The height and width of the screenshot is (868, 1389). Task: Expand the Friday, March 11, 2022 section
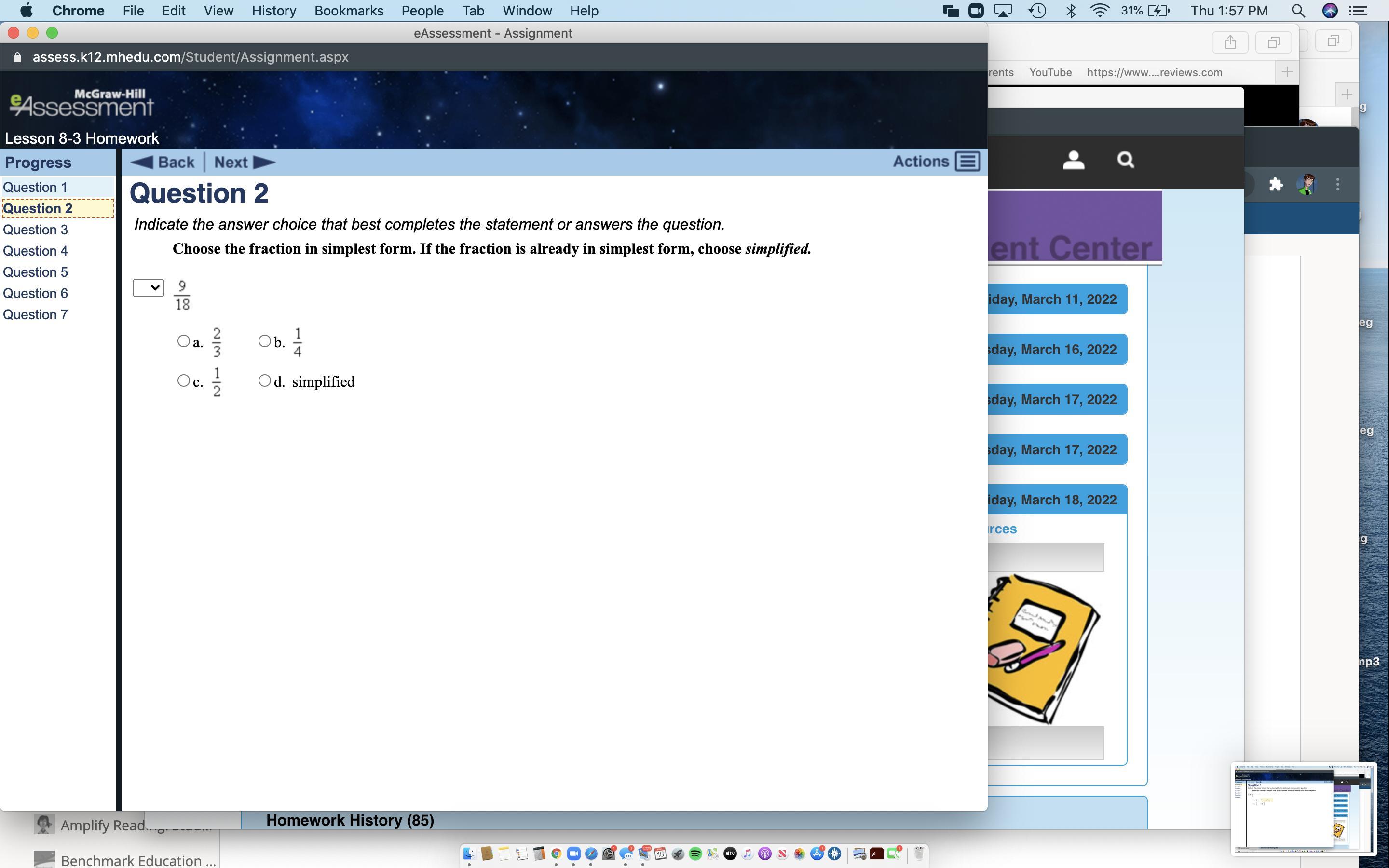1056,299
